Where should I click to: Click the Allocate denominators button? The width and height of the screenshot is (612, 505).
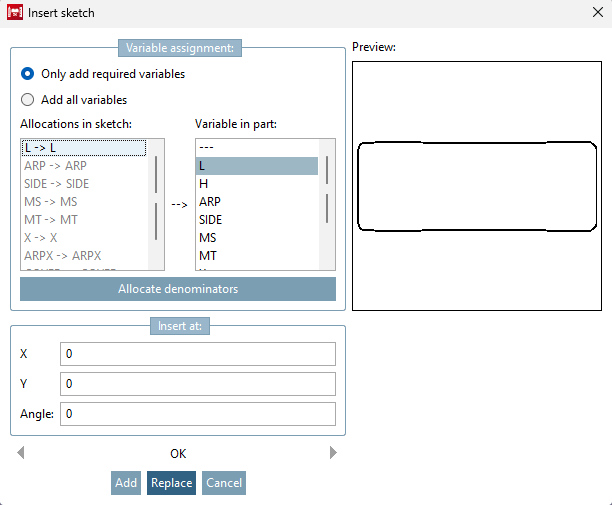coord(178,289)
